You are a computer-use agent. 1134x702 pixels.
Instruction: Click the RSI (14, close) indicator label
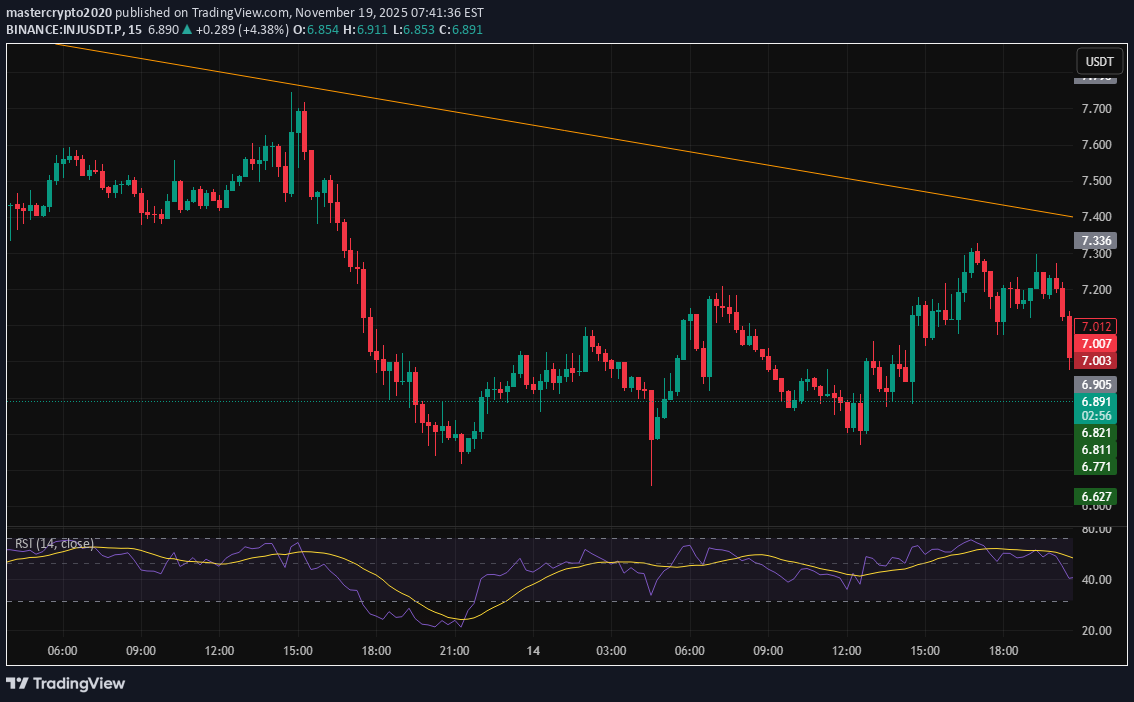[x=54, y=543]
